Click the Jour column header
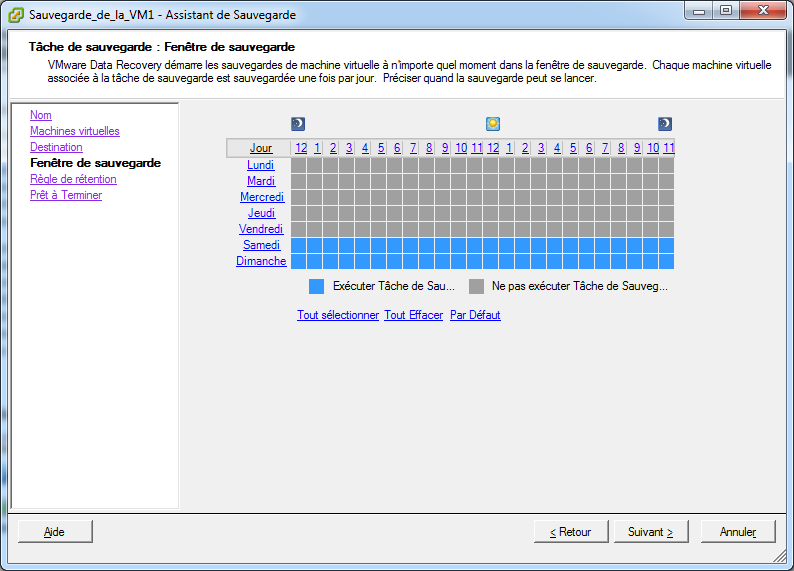 click(261, 148)
